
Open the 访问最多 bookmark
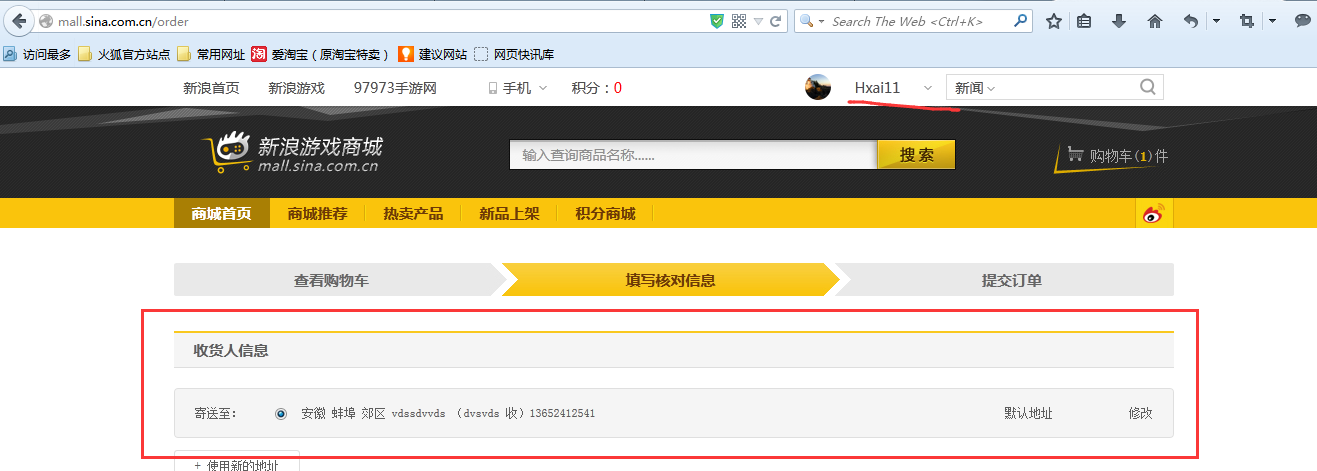pyautogui.click(x=37, y=54)
